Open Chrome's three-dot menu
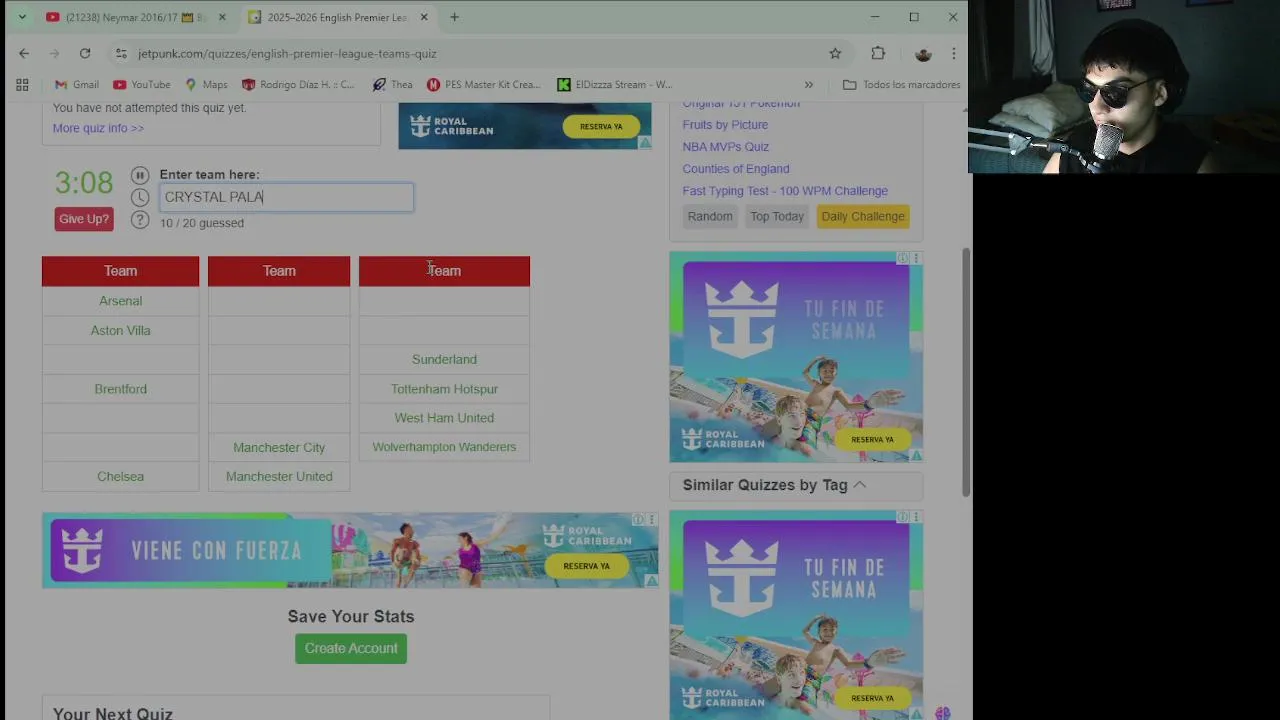The width and height of the screenshot is (1280, 720). point(954,54)
